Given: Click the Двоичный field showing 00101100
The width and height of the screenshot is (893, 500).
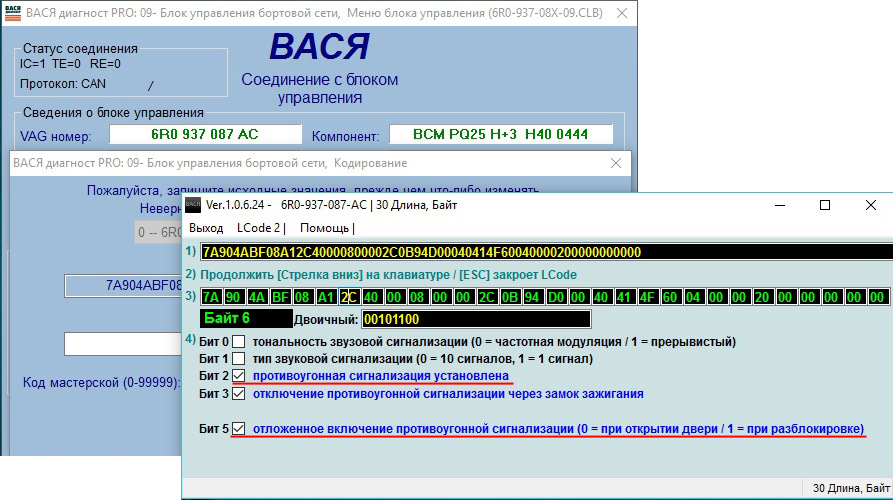Looking at the screenshot, I should pos(476,319).
